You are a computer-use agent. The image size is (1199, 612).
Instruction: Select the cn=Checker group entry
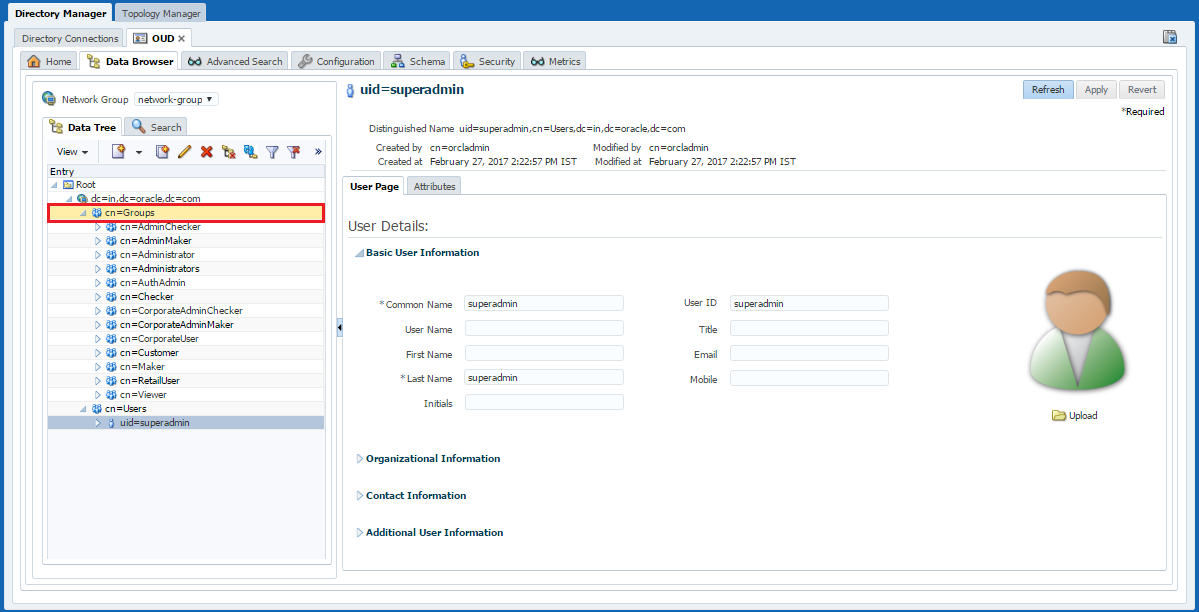click(x=146, y=297)
